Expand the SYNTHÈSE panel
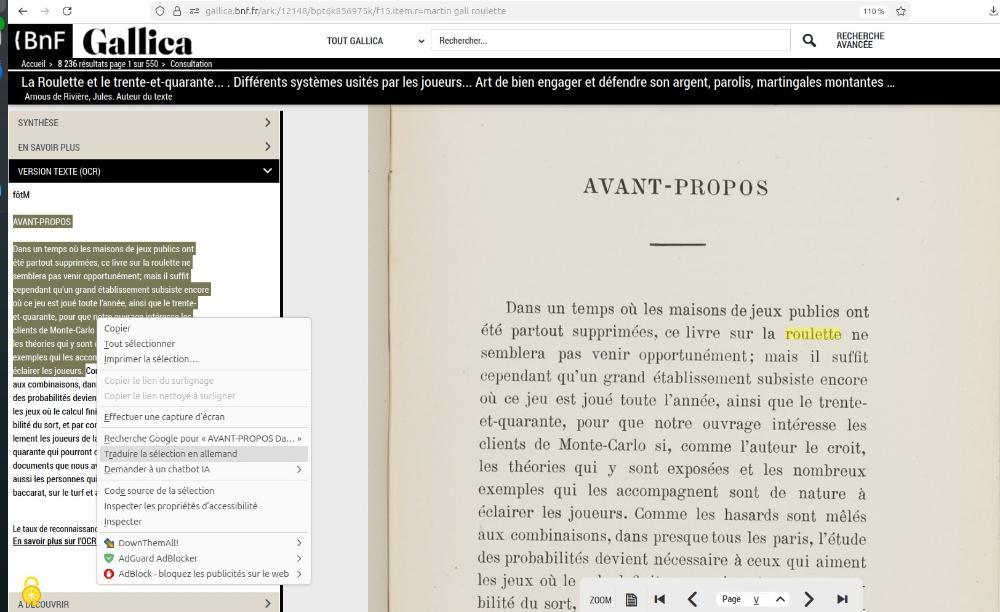Image resolution: width=1000 pixels, height=612 pixels. tap(144, 123)
